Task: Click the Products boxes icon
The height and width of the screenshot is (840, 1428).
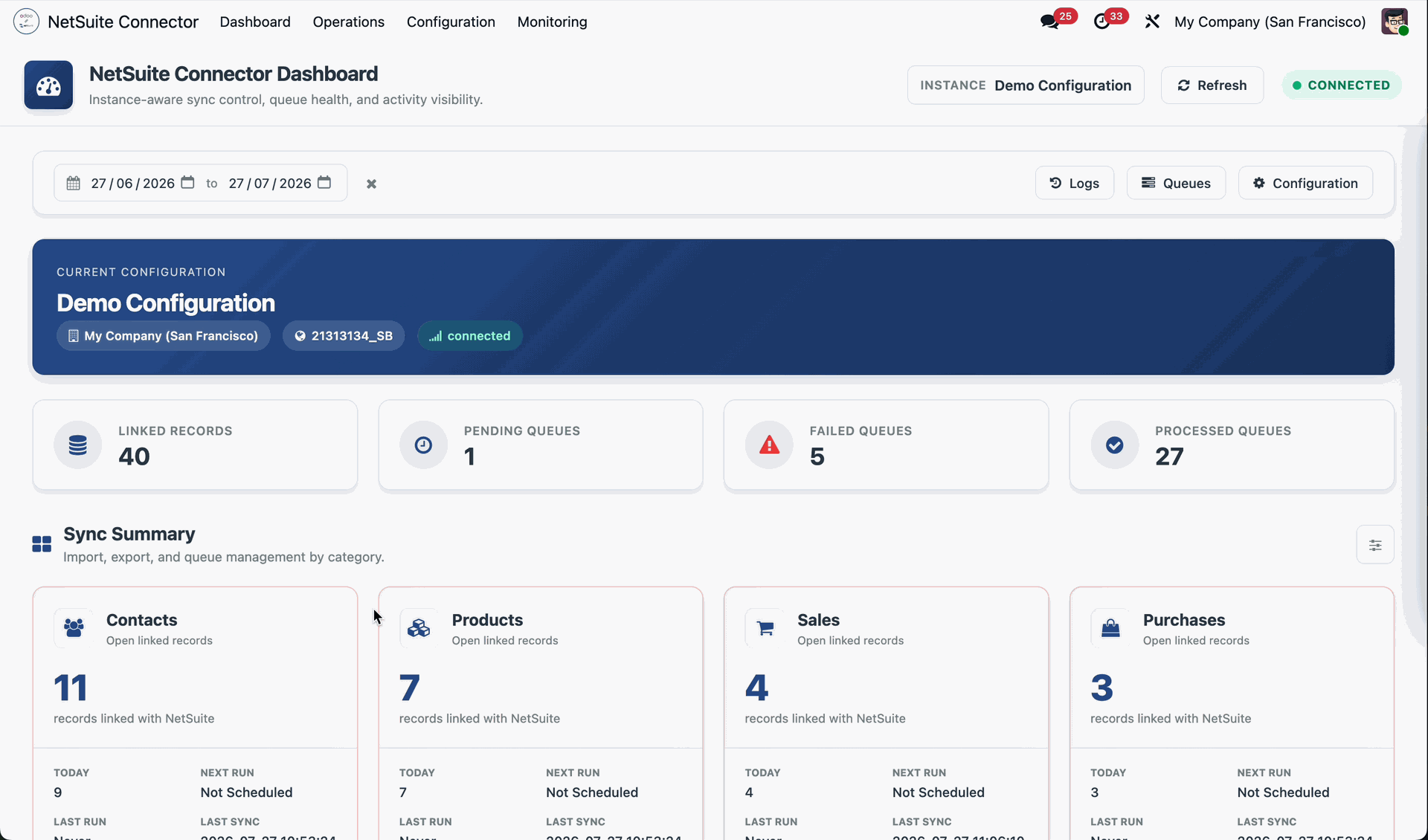Action: (x=419, y=628)
